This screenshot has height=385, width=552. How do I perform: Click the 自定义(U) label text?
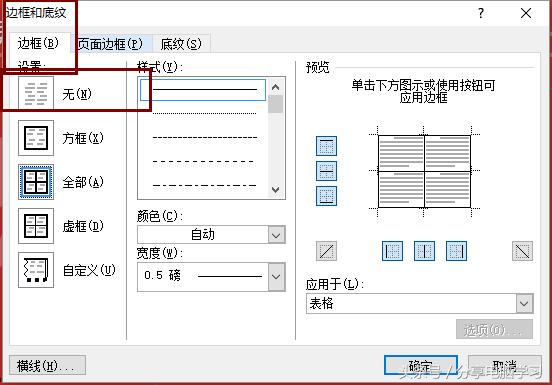tap(89, 270)
